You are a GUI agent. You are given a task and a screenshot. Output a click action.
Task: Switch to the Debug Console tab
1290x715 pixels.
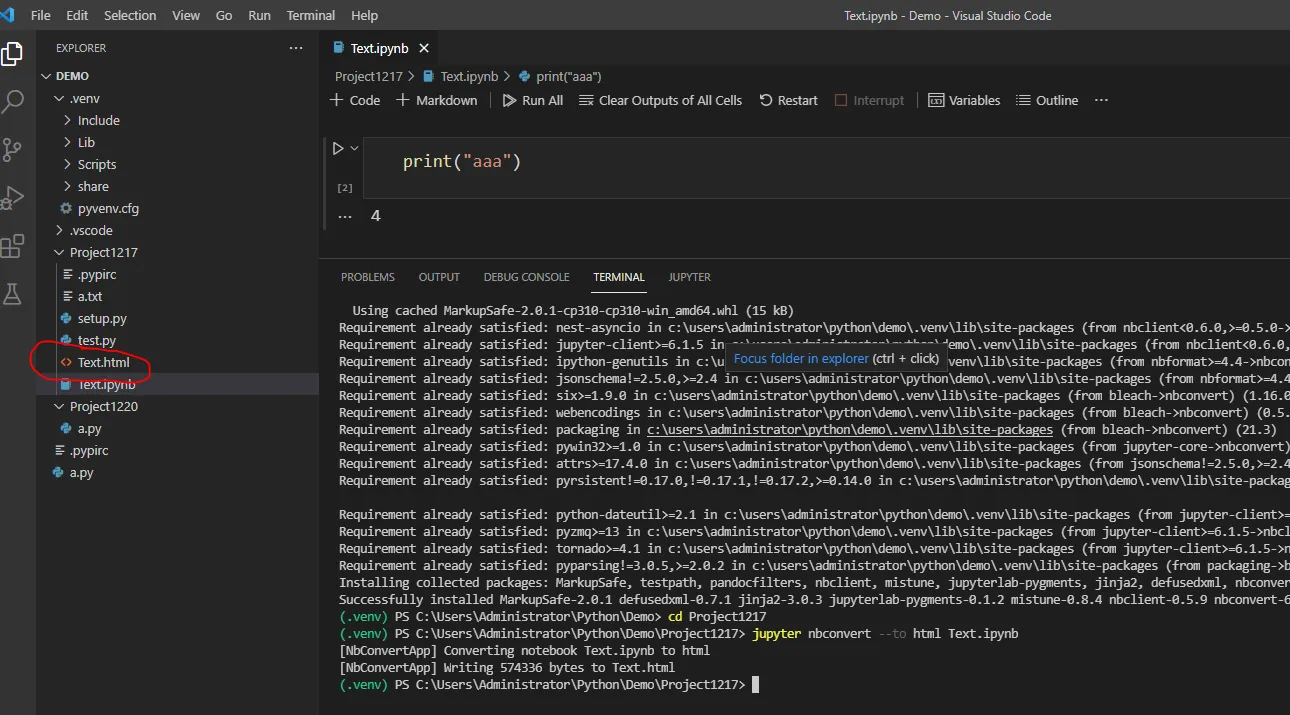click(526, 277)
